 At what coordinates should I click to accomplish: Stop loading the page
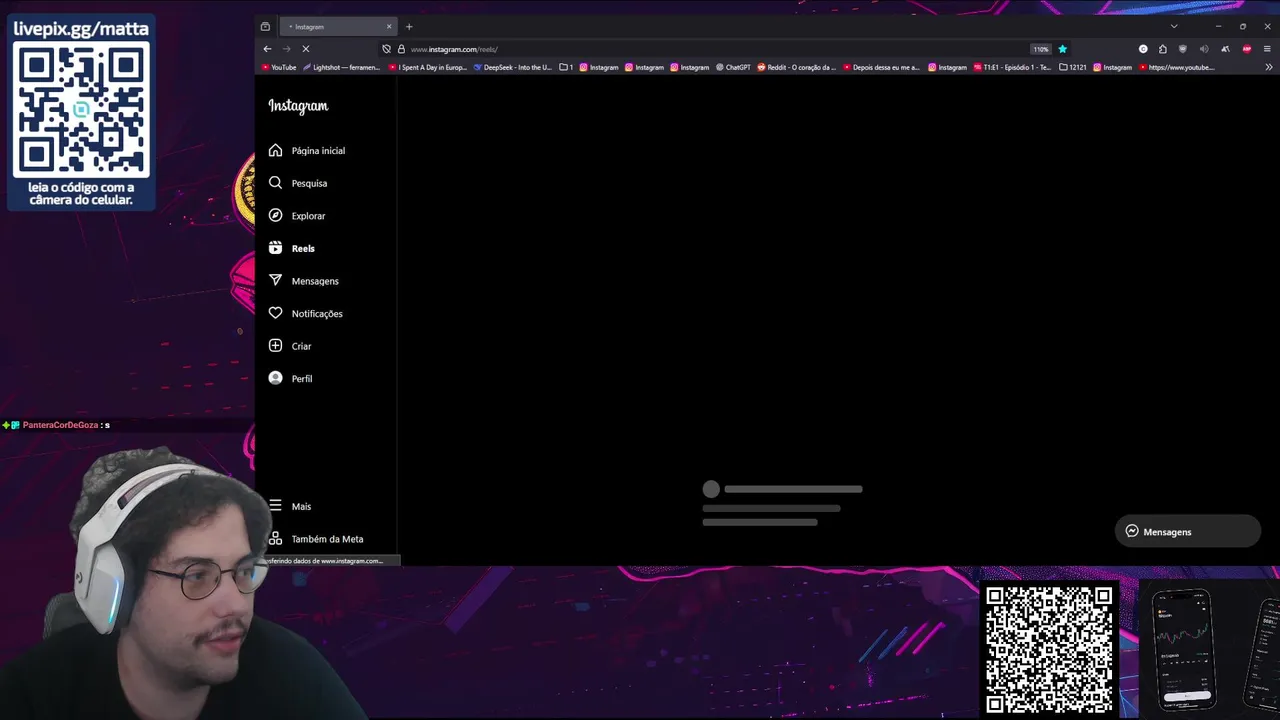[306, 49]
